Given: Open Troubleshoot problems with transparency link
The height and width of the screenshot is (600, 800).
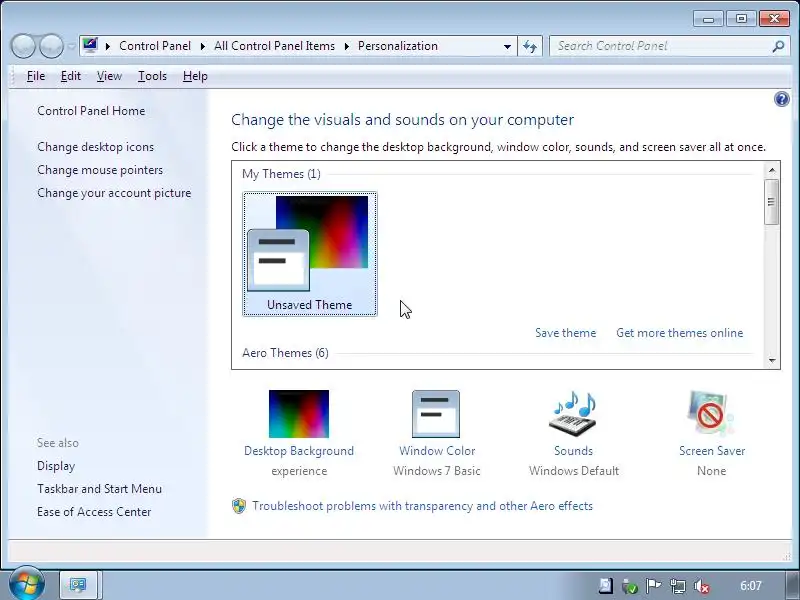Looking at the screenshot, I should (x=422, y=506).
